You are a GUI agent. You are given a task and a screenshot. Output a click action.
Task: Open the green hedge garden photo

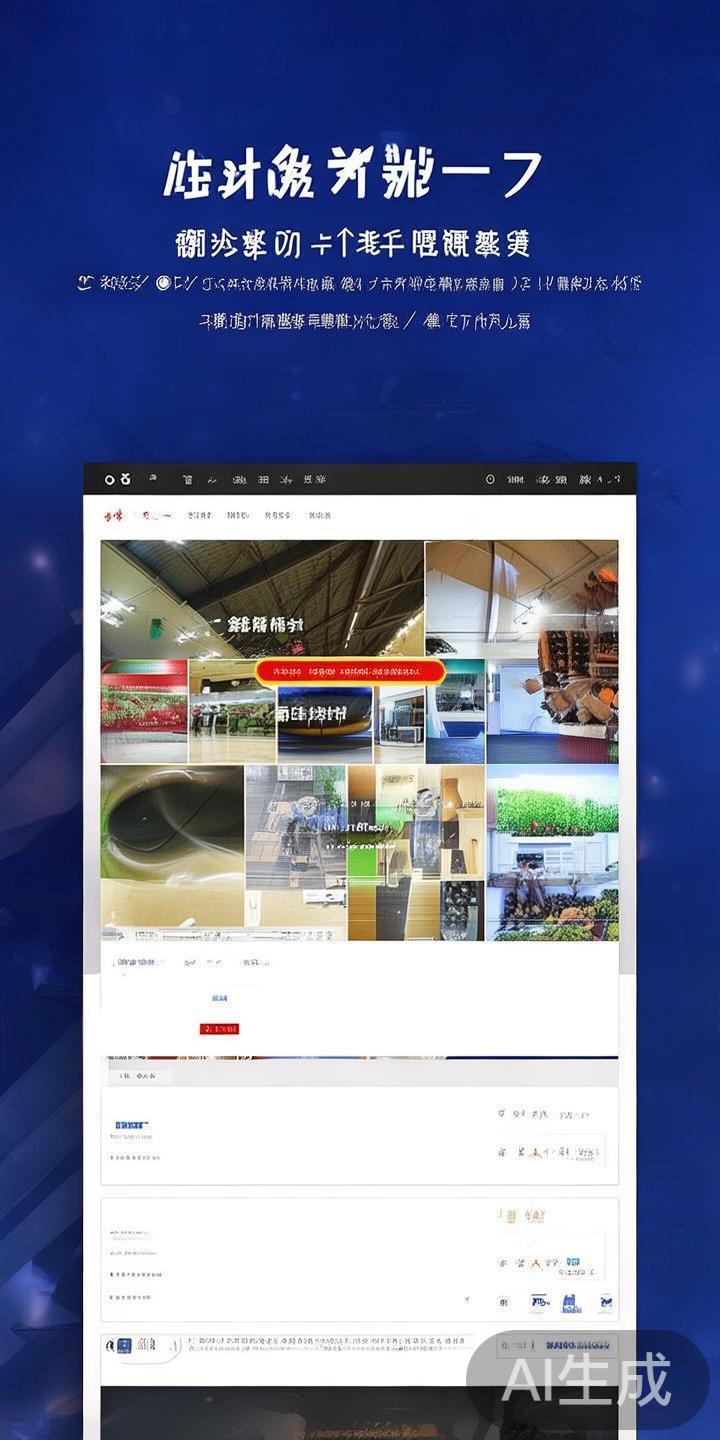552,853
